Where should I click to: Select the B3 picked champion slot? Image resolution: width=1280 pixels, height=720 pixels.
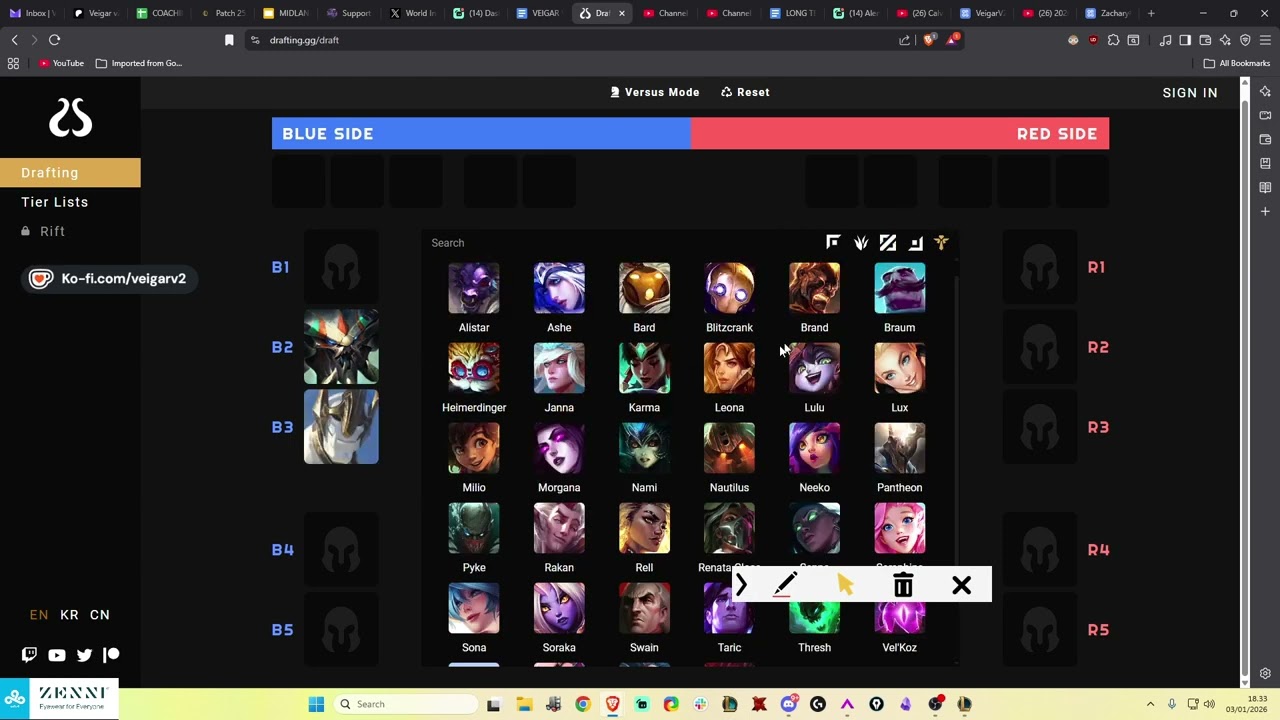(341, 427)
